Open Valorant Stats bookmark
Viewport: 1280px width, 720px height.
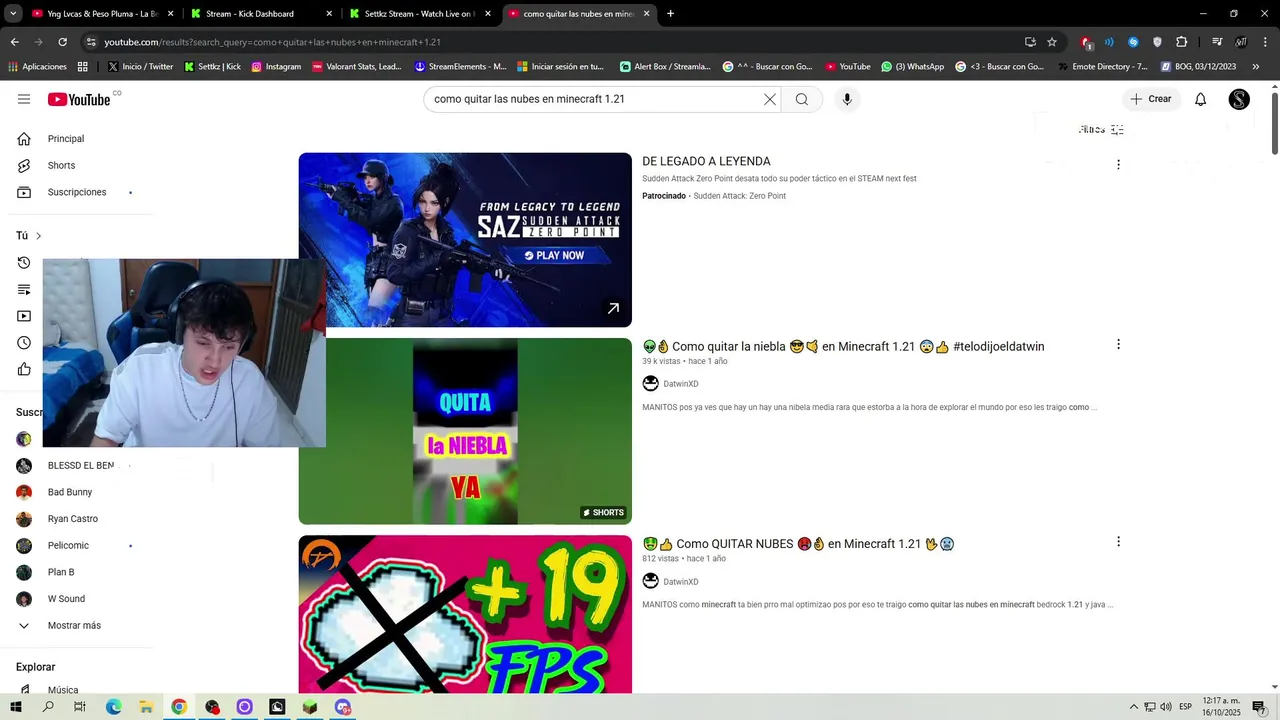point(356,66)
